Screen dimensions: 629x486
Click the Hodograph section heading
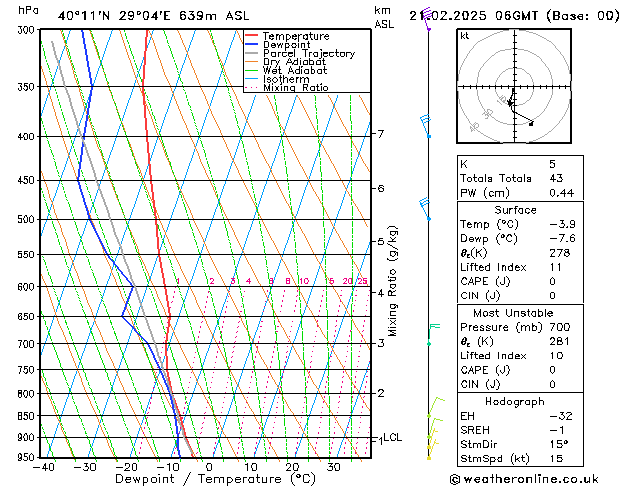click(x=515, y=401)
